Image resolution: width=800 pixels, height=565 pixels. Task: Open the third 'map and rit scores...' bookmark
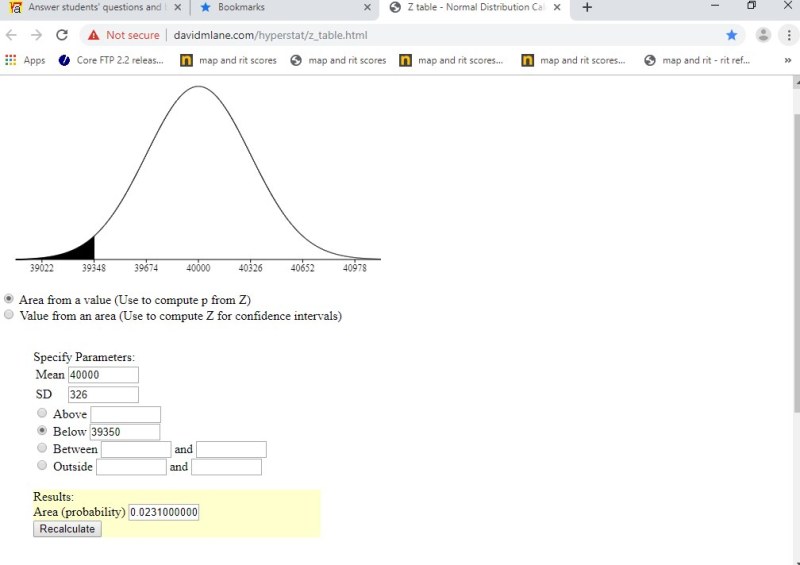(452, 60)
